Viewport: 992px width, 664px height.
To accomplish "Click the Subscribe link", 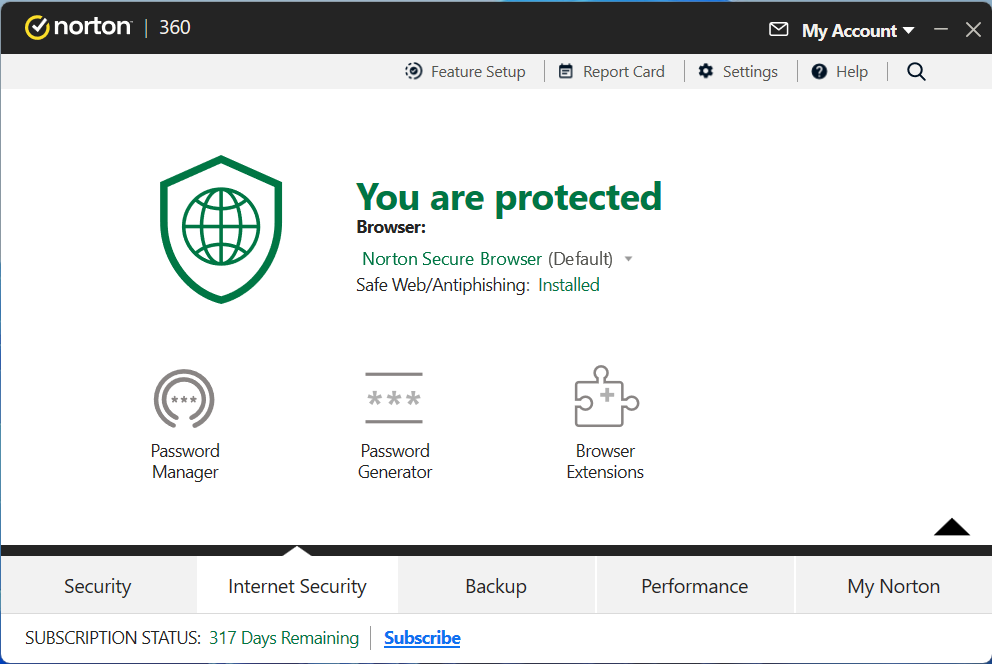I will (422, 637).
